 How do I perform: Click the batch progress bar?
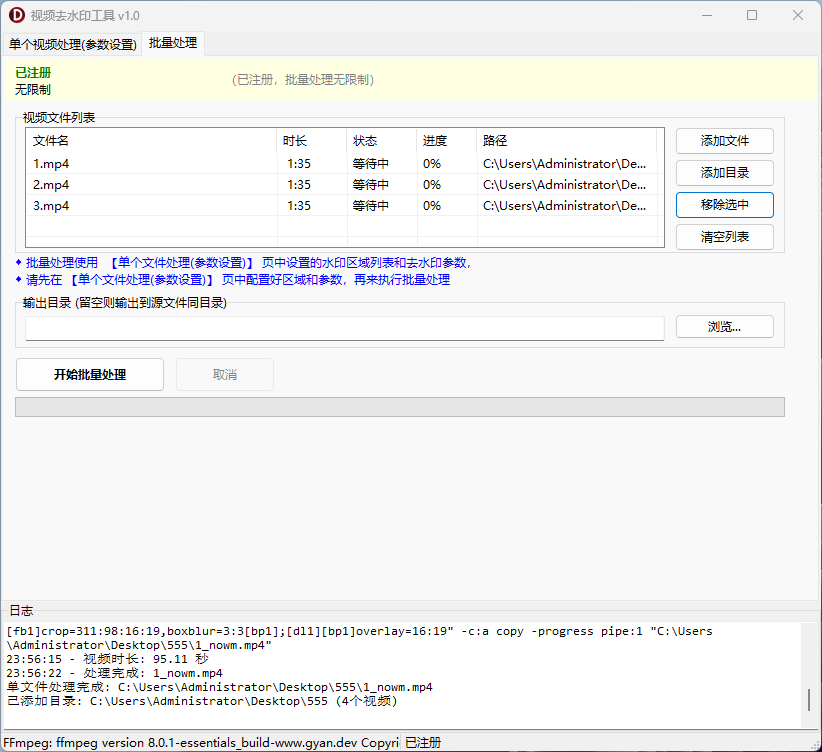coord(400,407)
